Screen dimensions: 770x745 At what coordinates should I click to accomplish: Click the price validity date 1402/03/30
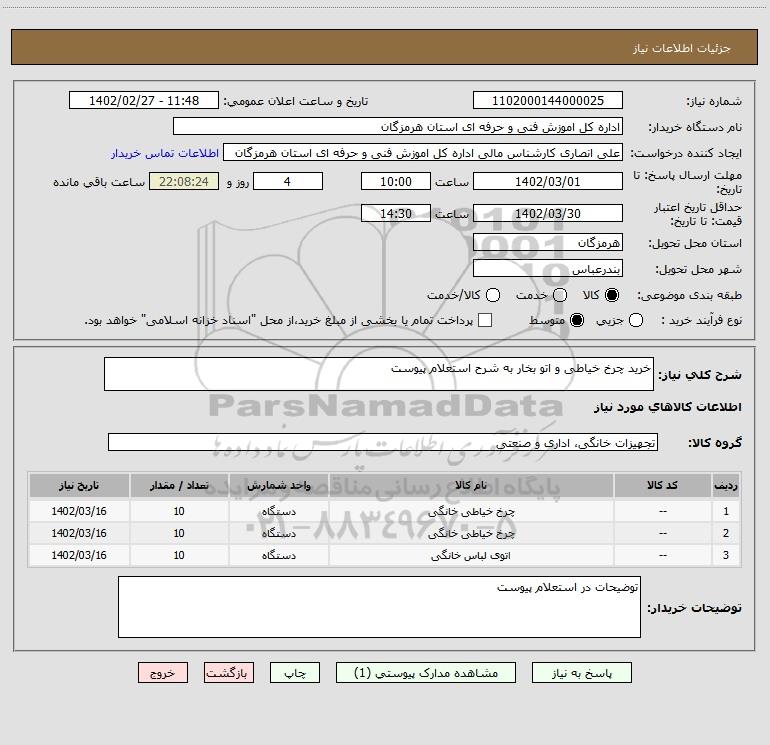pos(548,213)
